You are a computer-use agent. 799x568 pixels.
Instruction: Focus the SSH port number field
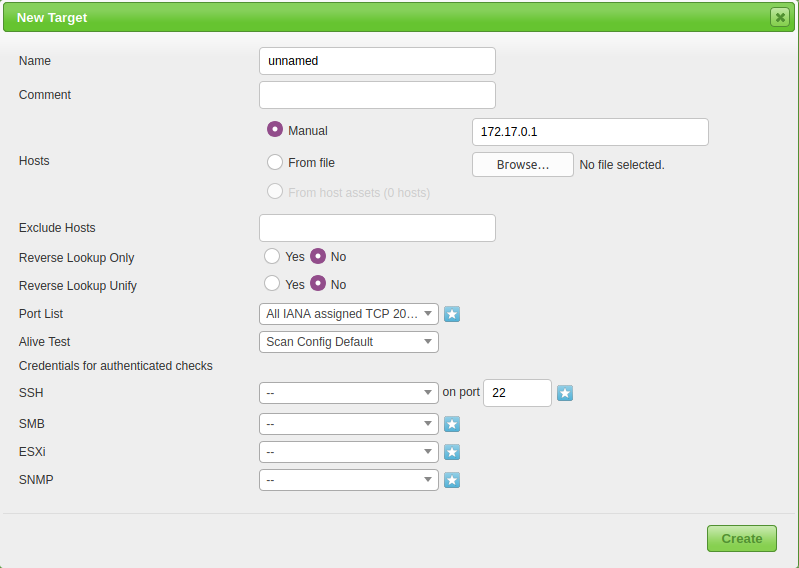click(x=516, y=393)
